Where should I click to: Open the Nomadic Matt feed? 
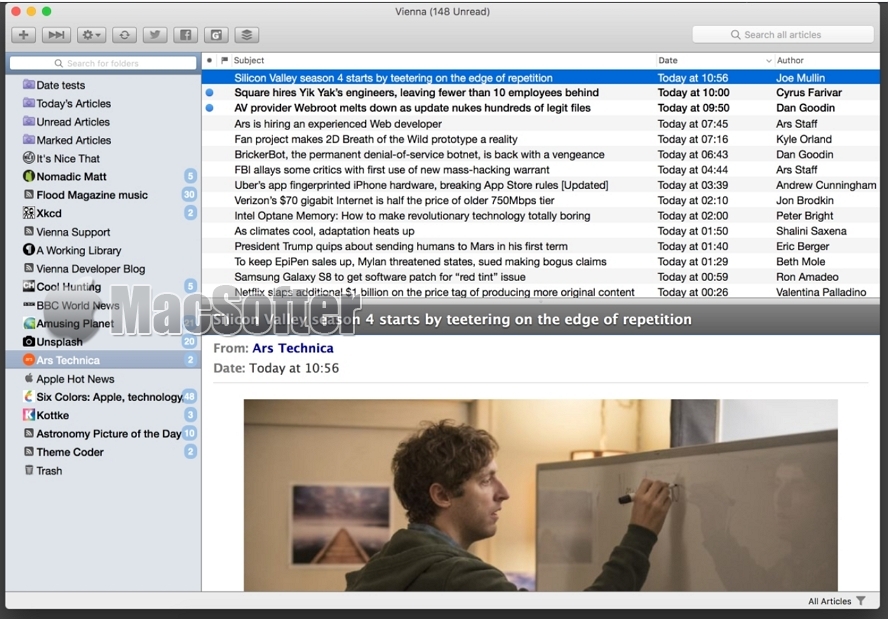pyautogui.click(x=103, y=177)
